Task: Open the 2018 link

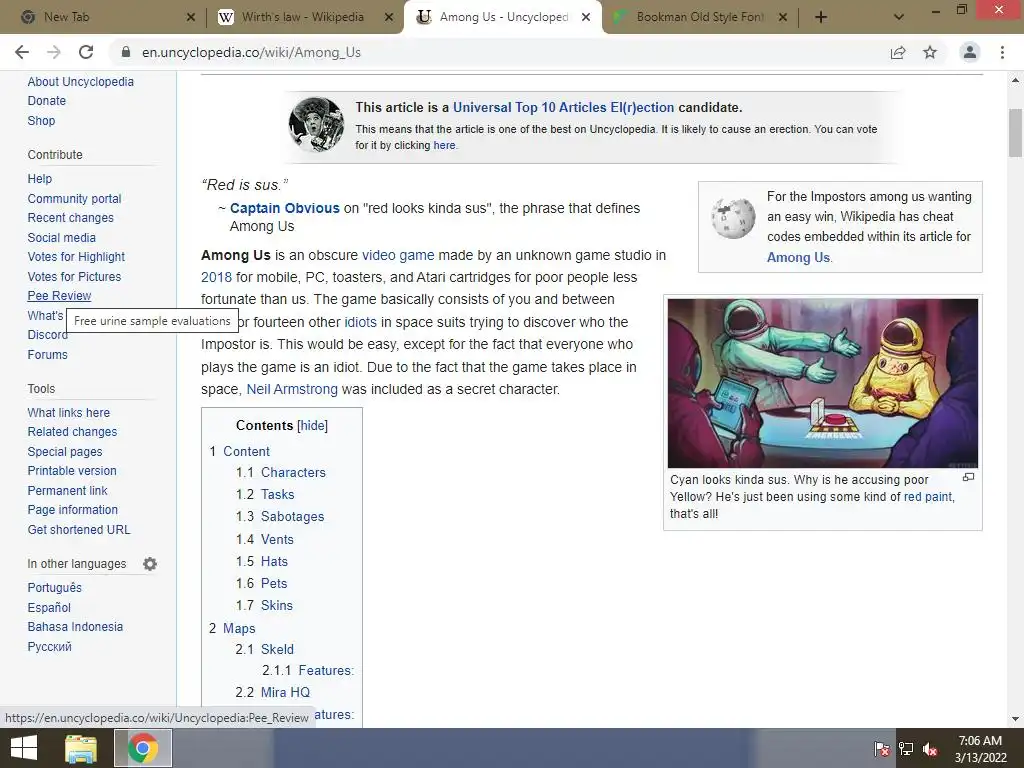Action: tap(216, 278)
